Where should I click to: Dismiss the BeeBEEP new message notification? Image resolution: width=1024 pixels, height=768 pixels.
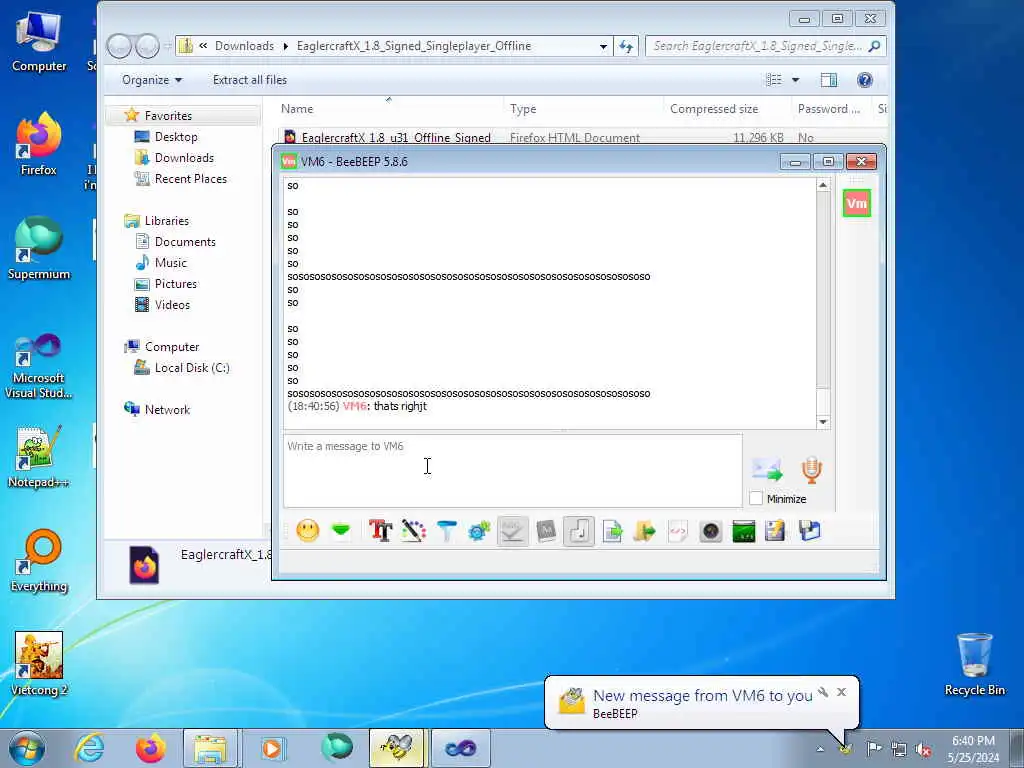click(841, 692)
